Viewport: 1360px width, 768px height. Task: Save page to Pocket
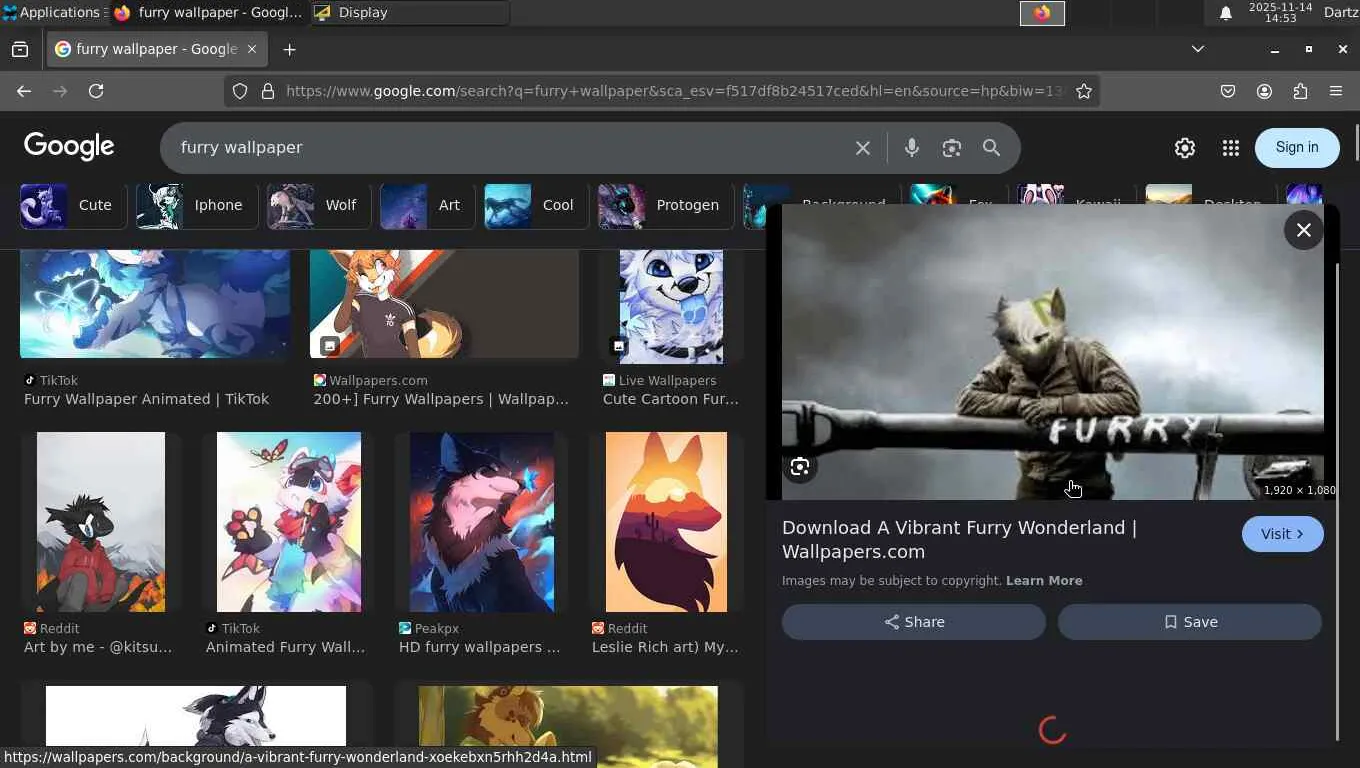coord(1228,91)
